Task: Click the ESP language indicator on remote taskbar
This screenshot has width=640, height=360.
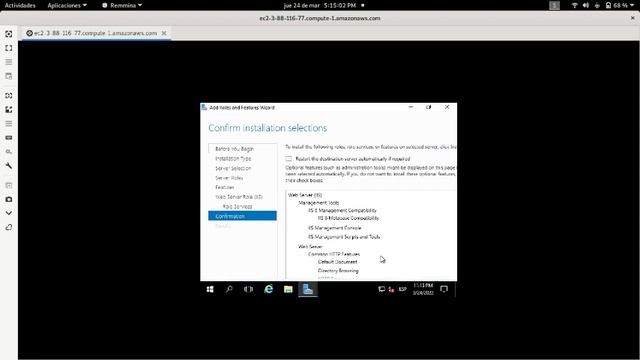Action: (403, 289)
